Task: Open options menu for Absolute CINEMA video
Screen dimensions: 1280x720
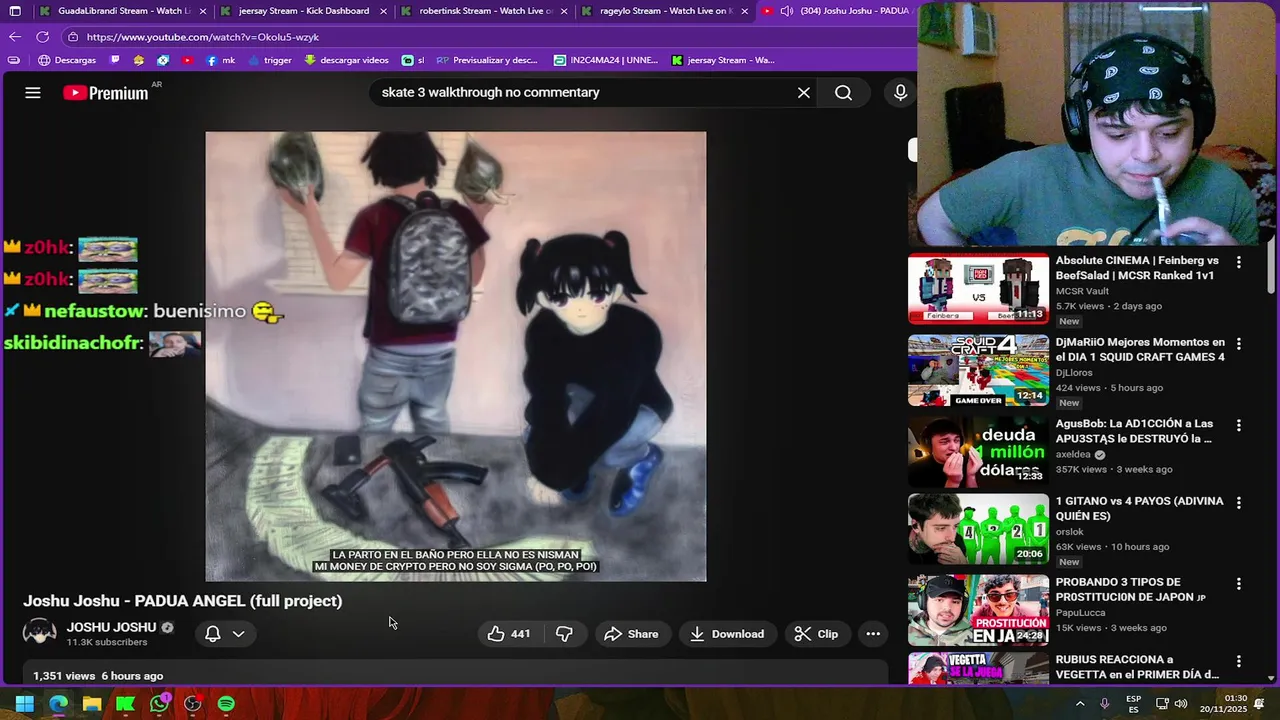Action: pos(1239,262)
